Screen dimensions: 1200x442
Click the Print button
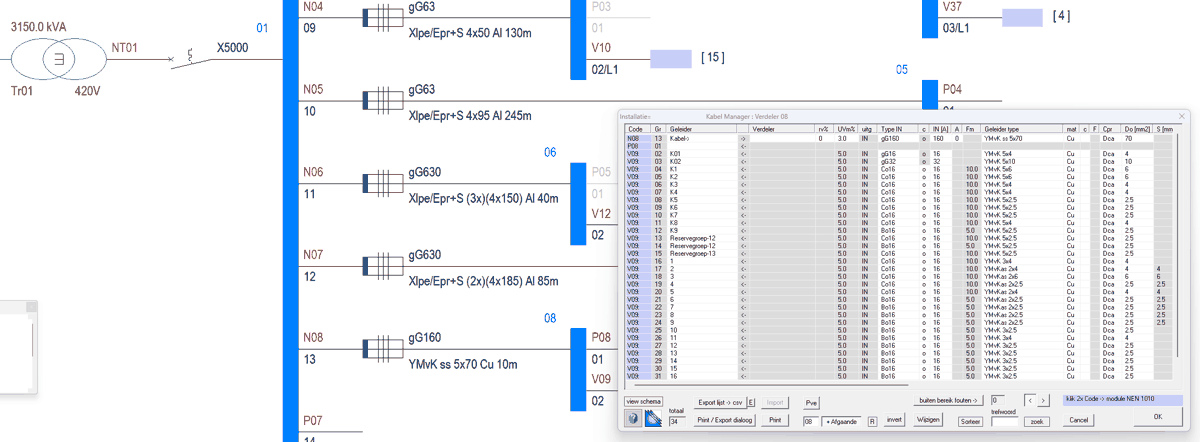[x=774, y=420]
